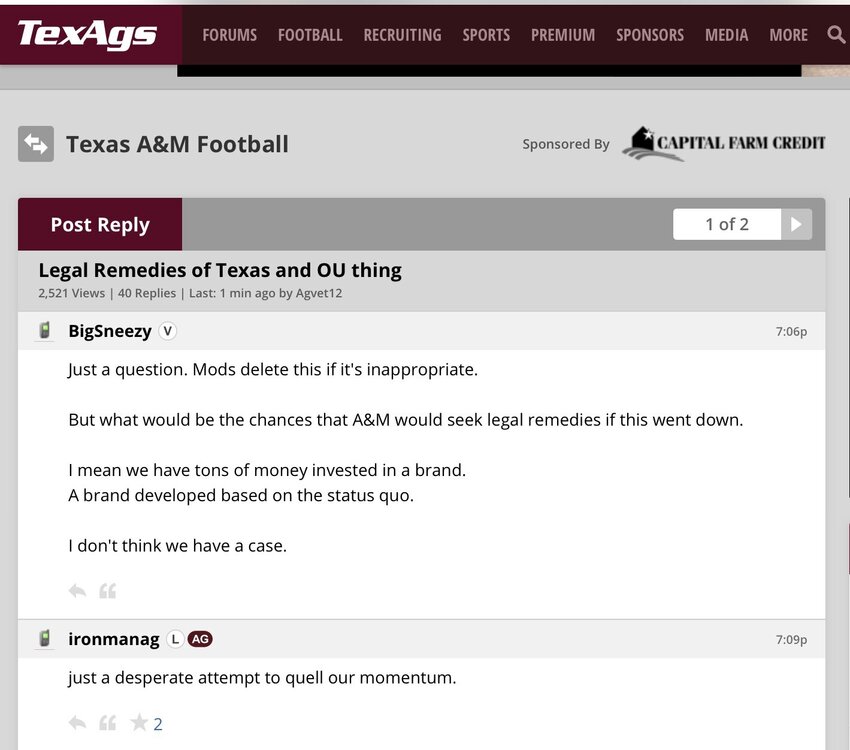Click mobile phone icon beside ironmanag
The height and width of the screenshot is (750, 850).
coord(44,639)
